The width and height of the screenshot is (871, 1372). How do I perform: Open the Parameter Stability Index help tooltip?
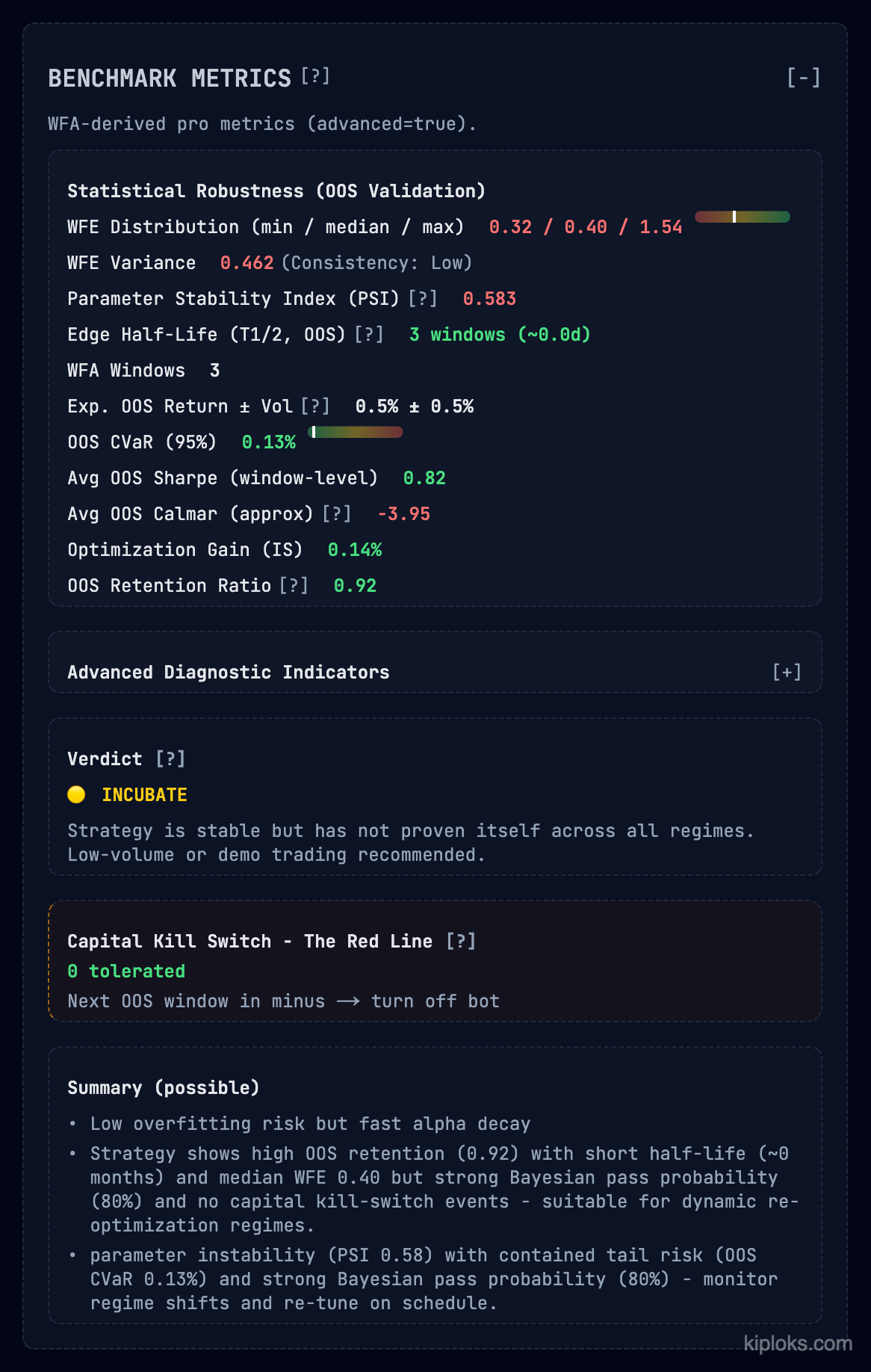(x=422, y=298)
